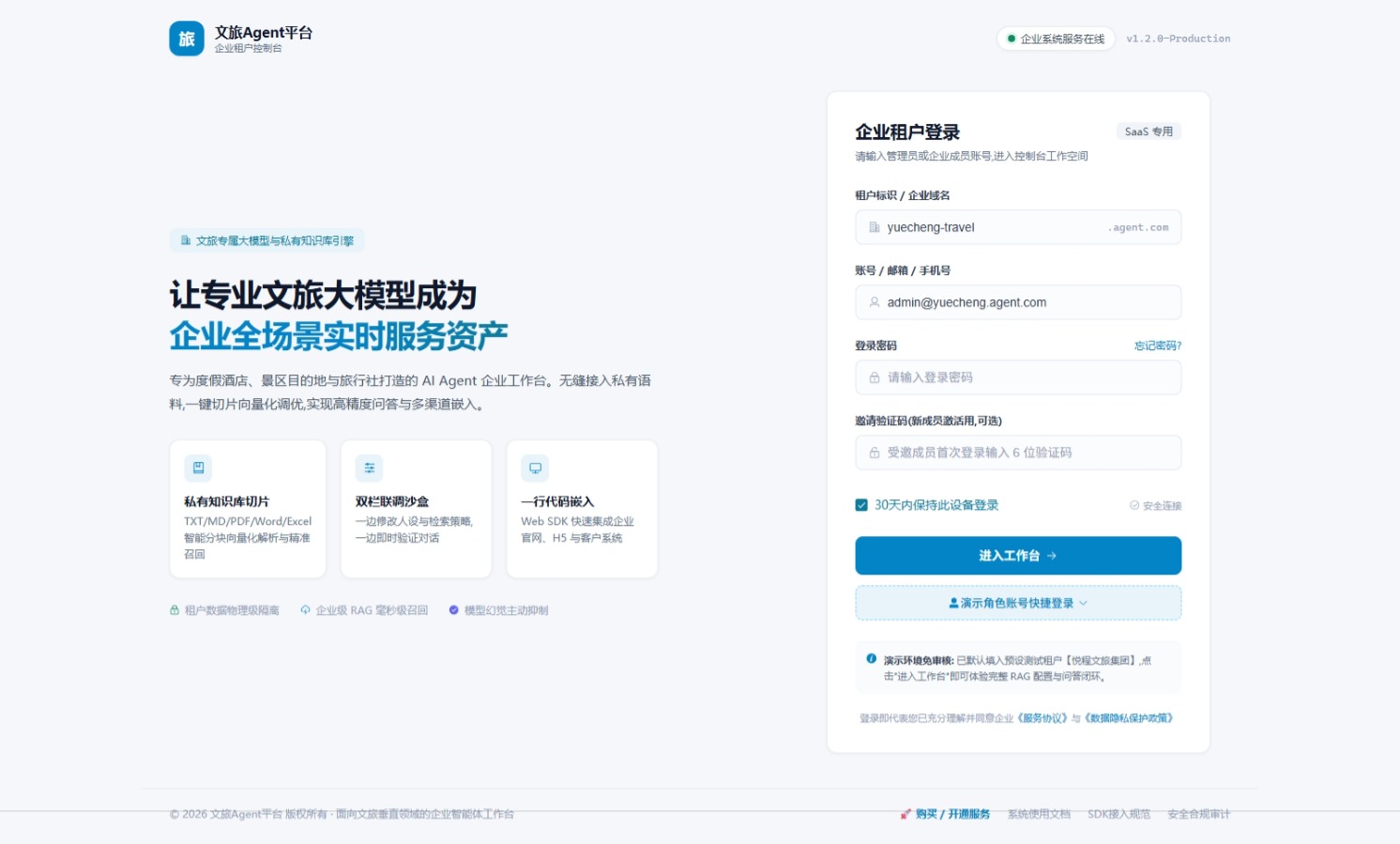Screen dimensions: 1400x844
Task: Click the green online status dot
Action: (x=1012, y=38)
